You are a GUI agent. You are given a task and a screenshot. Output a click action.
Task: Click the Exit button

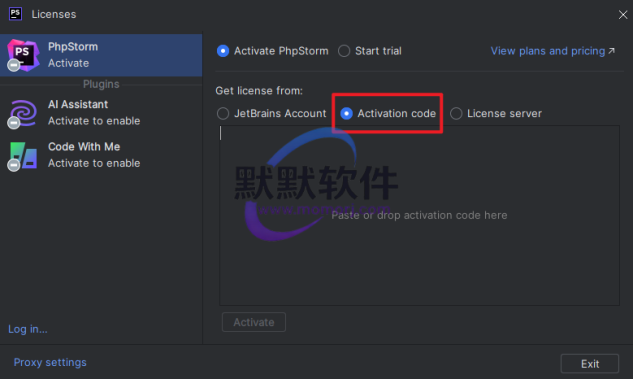click(x=589, y=364)
